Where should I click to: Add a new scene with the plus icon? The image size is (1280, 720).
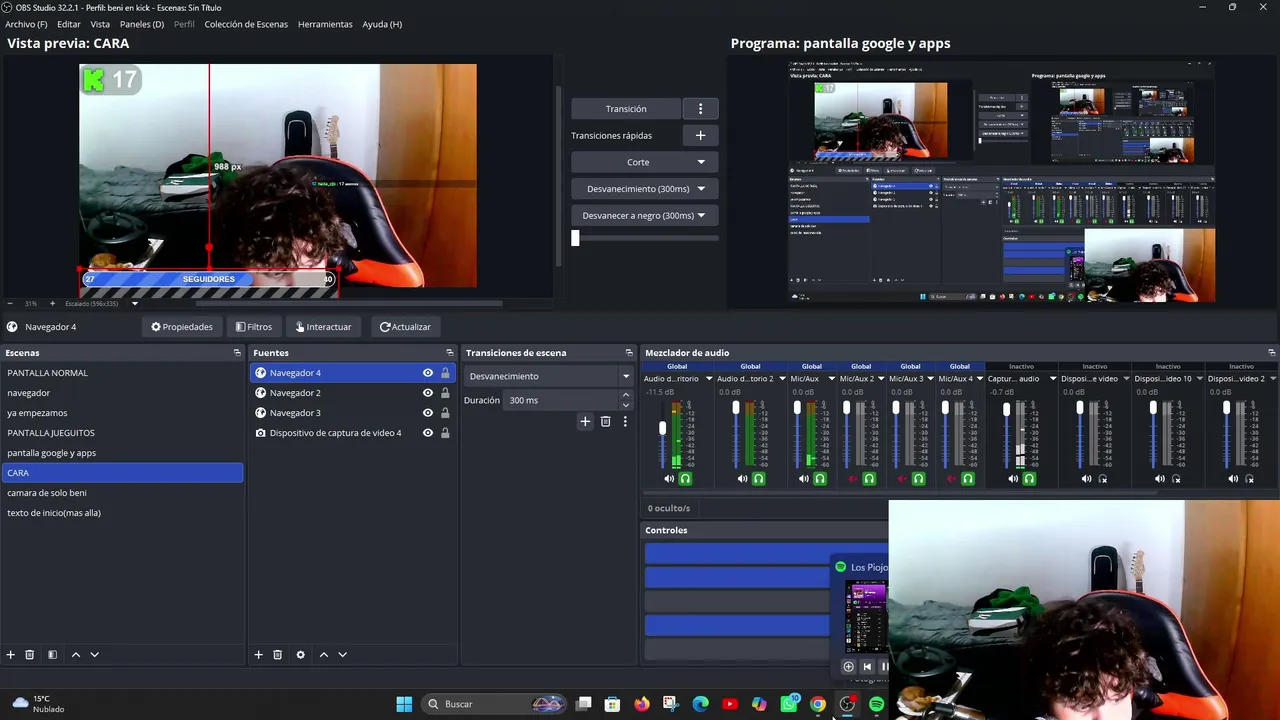(x=11, y=655)
